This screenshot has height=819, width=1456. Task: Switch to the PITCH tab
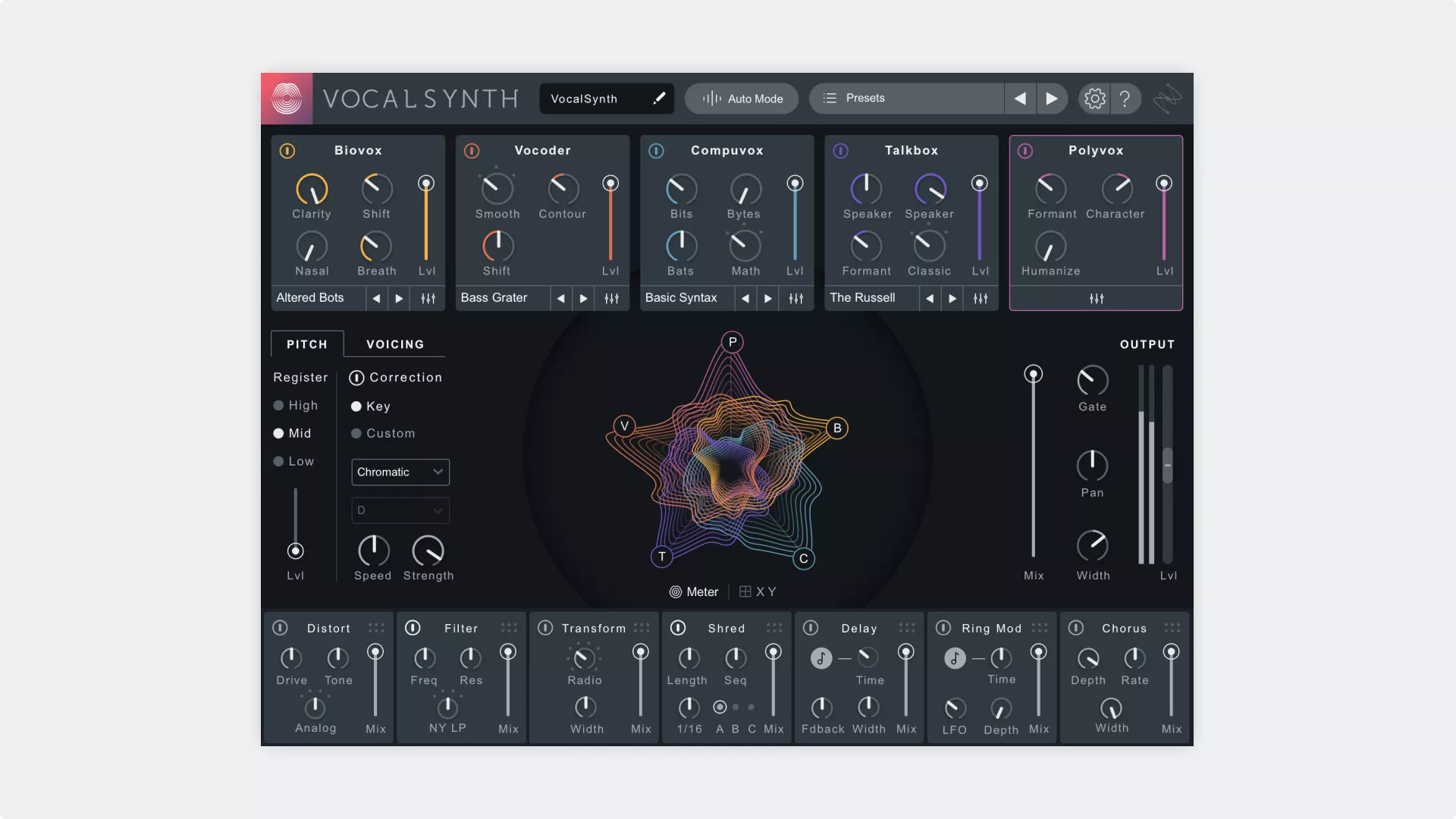[307, 344]
